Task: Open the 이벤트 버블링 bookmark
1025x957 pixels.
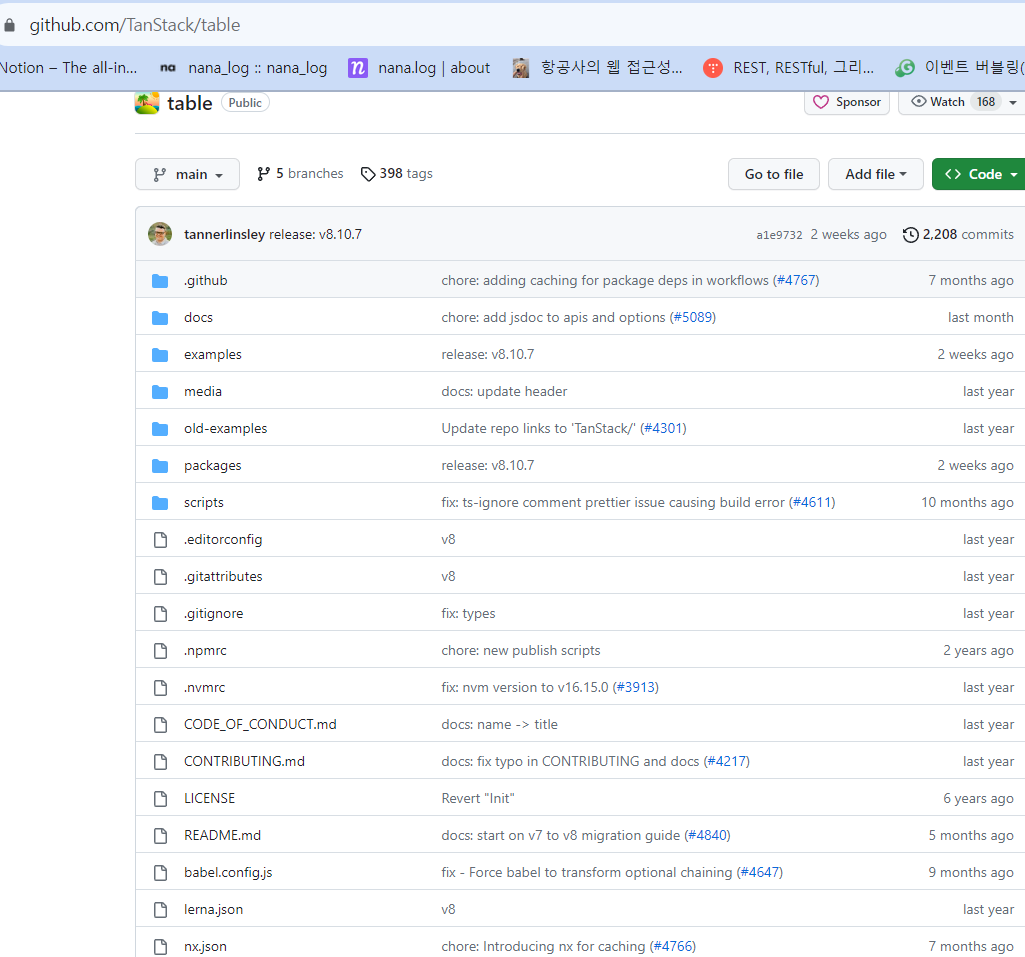Action: [x=960, y=67]
